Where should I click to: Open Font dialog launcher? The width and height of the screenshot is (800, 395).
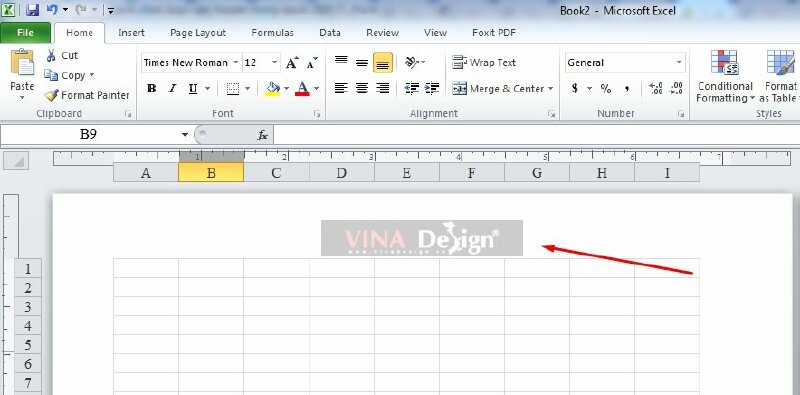(x=317, y=114)
